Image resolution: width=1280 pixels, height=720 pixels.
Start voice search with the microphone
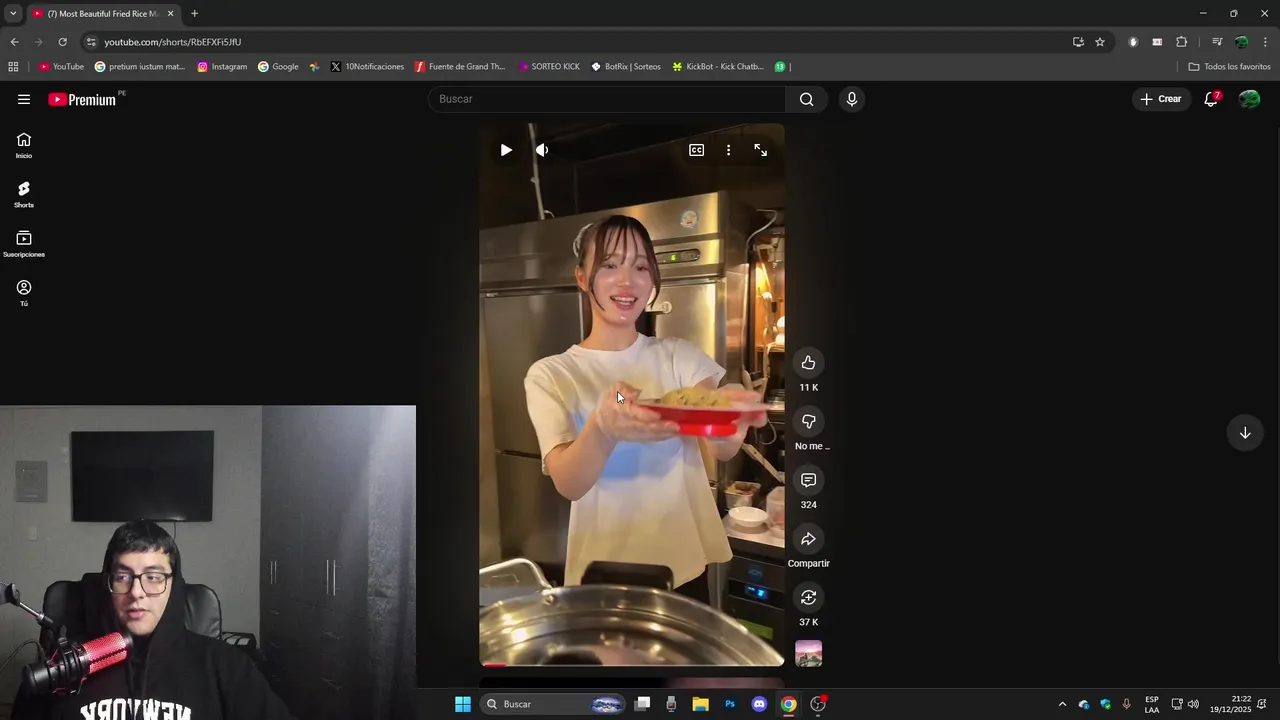(x=851, y=99)
